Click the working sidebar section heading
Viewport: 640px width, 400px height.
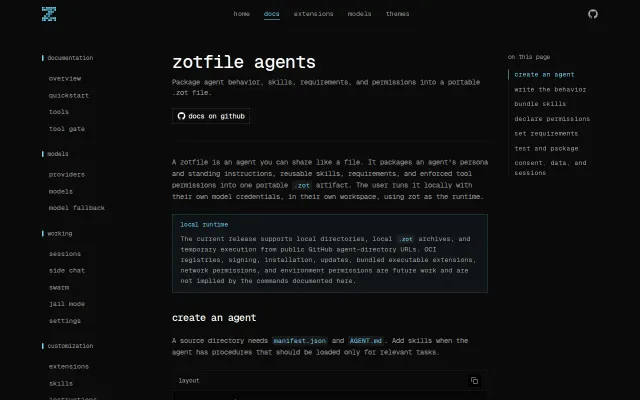pyautogui.click(x=60, y=233)
